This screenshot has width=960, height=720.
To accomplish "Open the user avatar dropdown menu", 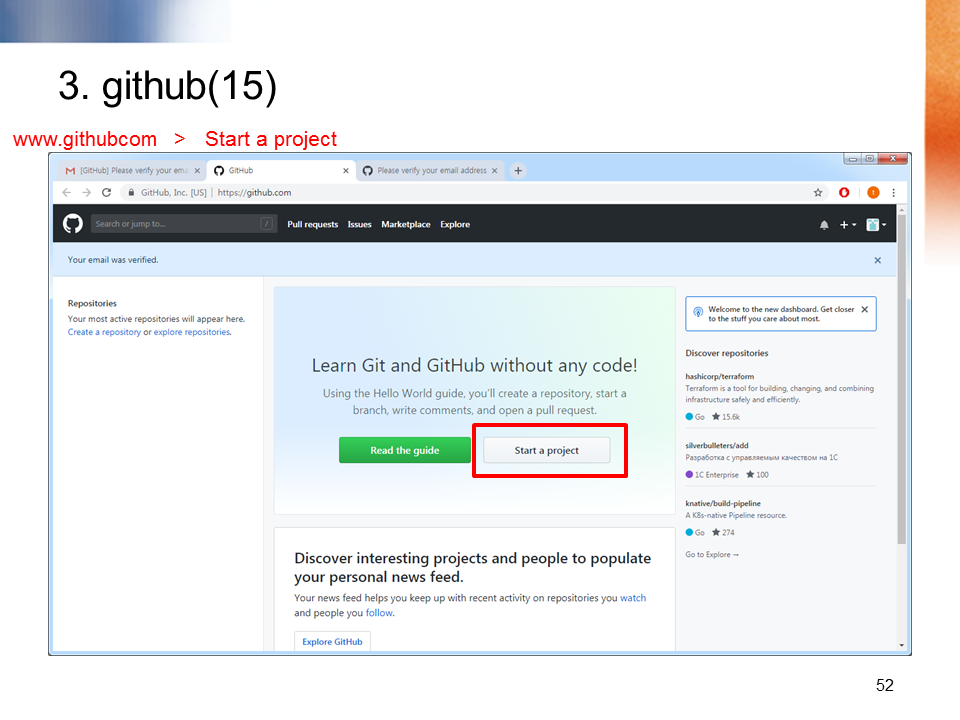I will [x=876, y=225].
